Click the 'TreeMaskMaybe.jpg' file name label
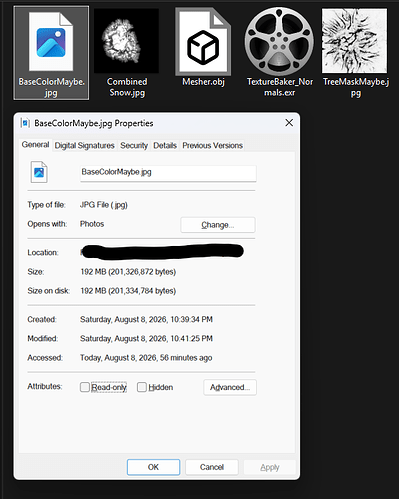Screen dimensions: 399x499 pos(356,87)
